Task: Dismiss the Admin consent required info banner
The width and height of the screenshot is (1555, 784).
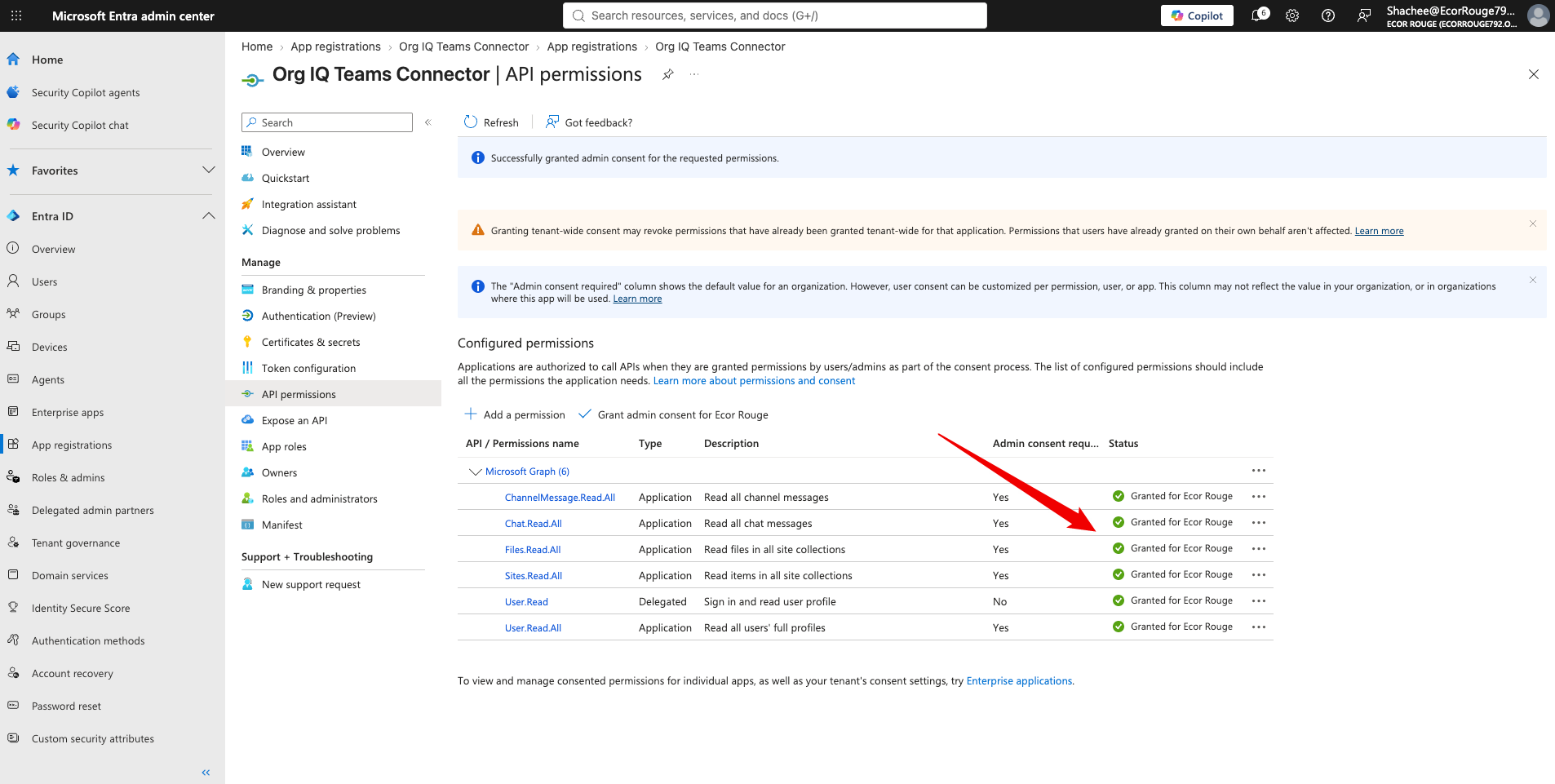Action: pyautogui.click(x=1533, y=280)
